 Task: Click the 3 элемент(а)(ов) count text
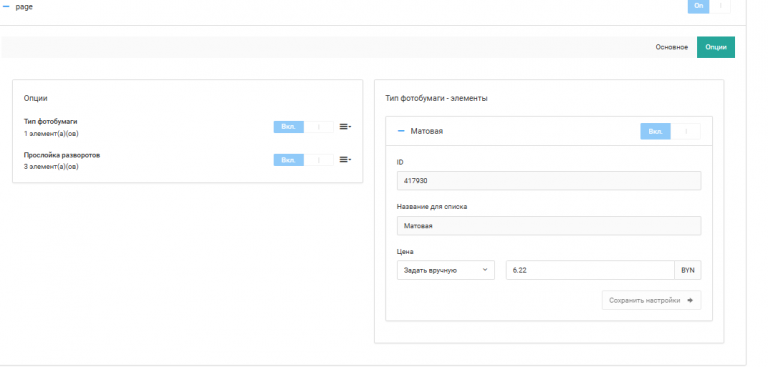(51, 167)
